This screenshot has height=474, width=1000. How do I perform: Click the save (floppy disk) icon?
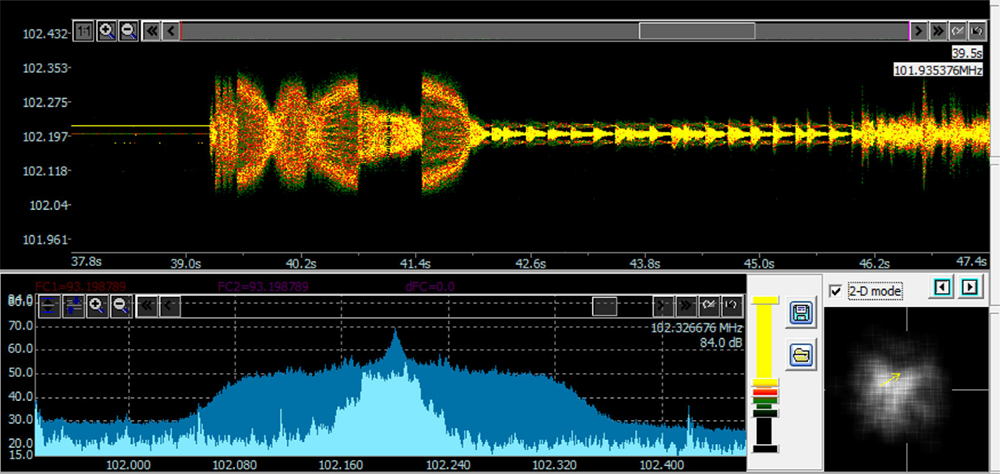(x=799, y=314)
